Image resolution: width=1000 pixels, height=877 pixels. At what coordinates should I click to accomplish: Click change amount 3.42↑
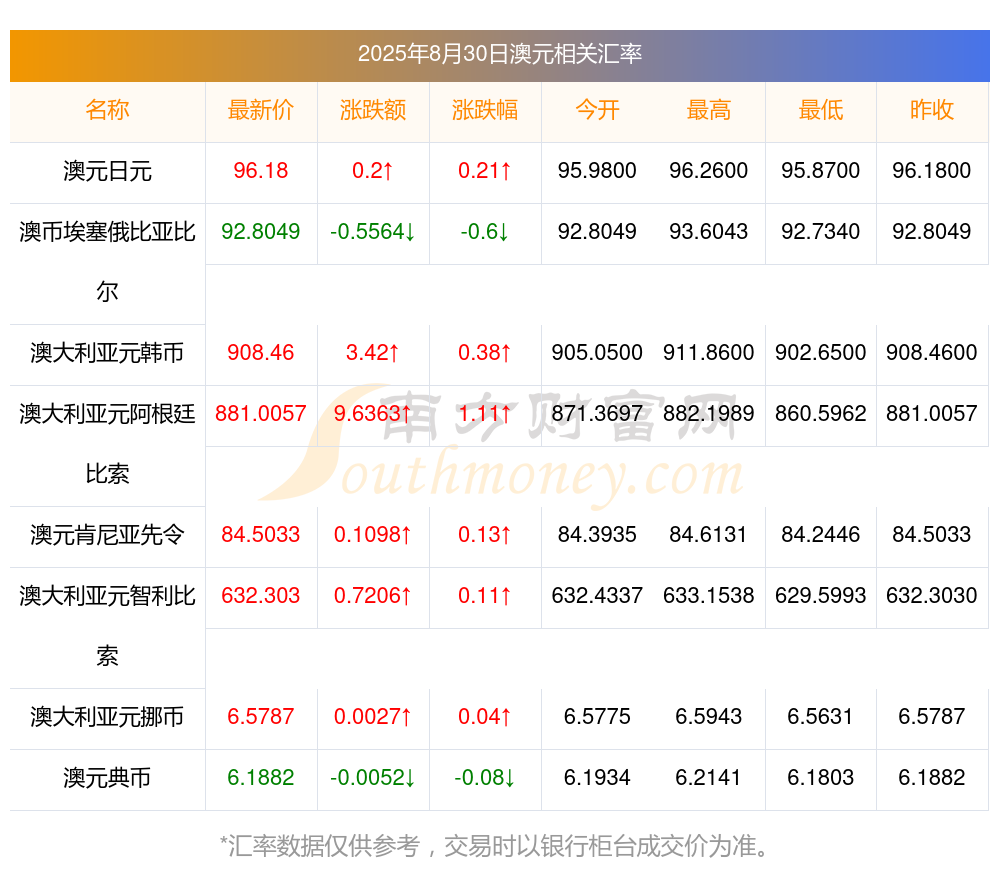373,353
